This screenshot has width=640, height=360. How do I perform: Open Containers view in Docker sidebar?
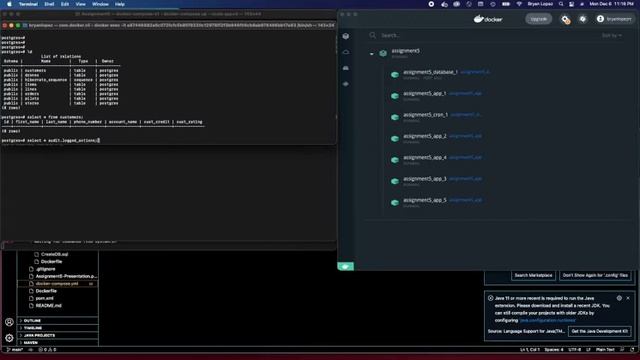click(x=346, y=36)
